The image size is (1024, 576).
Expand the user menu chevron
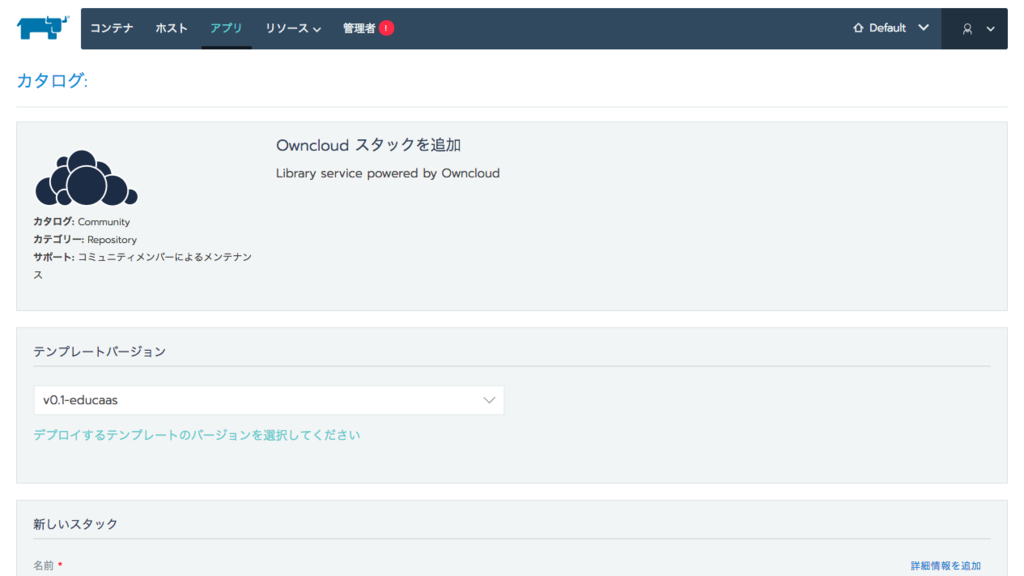click(x=991, y=29)
